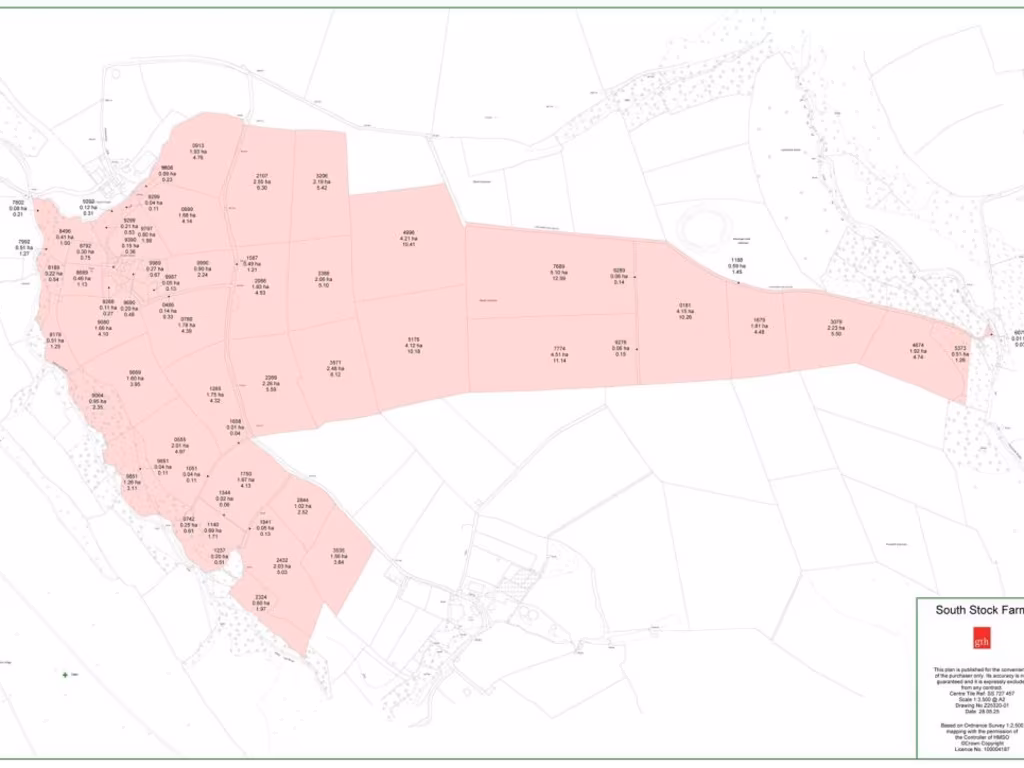Select parcel 3535 labeled 1.56 ha
Viewport: 1024px width, 768px height.
[x=338, y=556]
